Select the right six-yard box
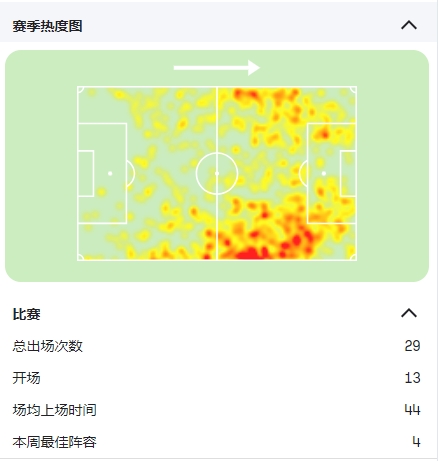Image resolution: width=438 pixels, height=461 pixels. [348, 173]
